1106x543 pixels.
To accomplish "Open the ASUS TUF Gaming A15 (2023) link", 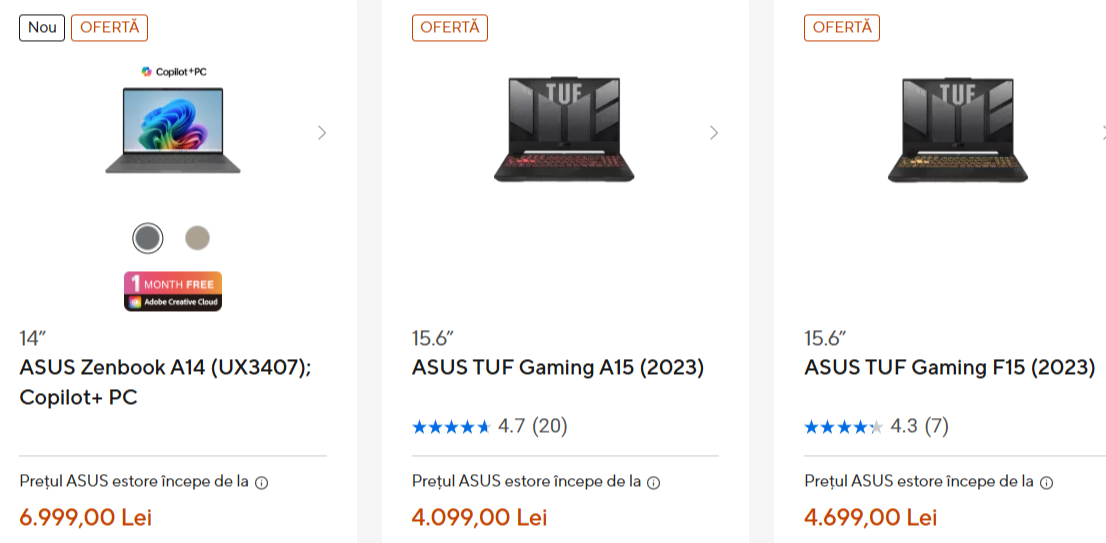I will tap(558, 368).
